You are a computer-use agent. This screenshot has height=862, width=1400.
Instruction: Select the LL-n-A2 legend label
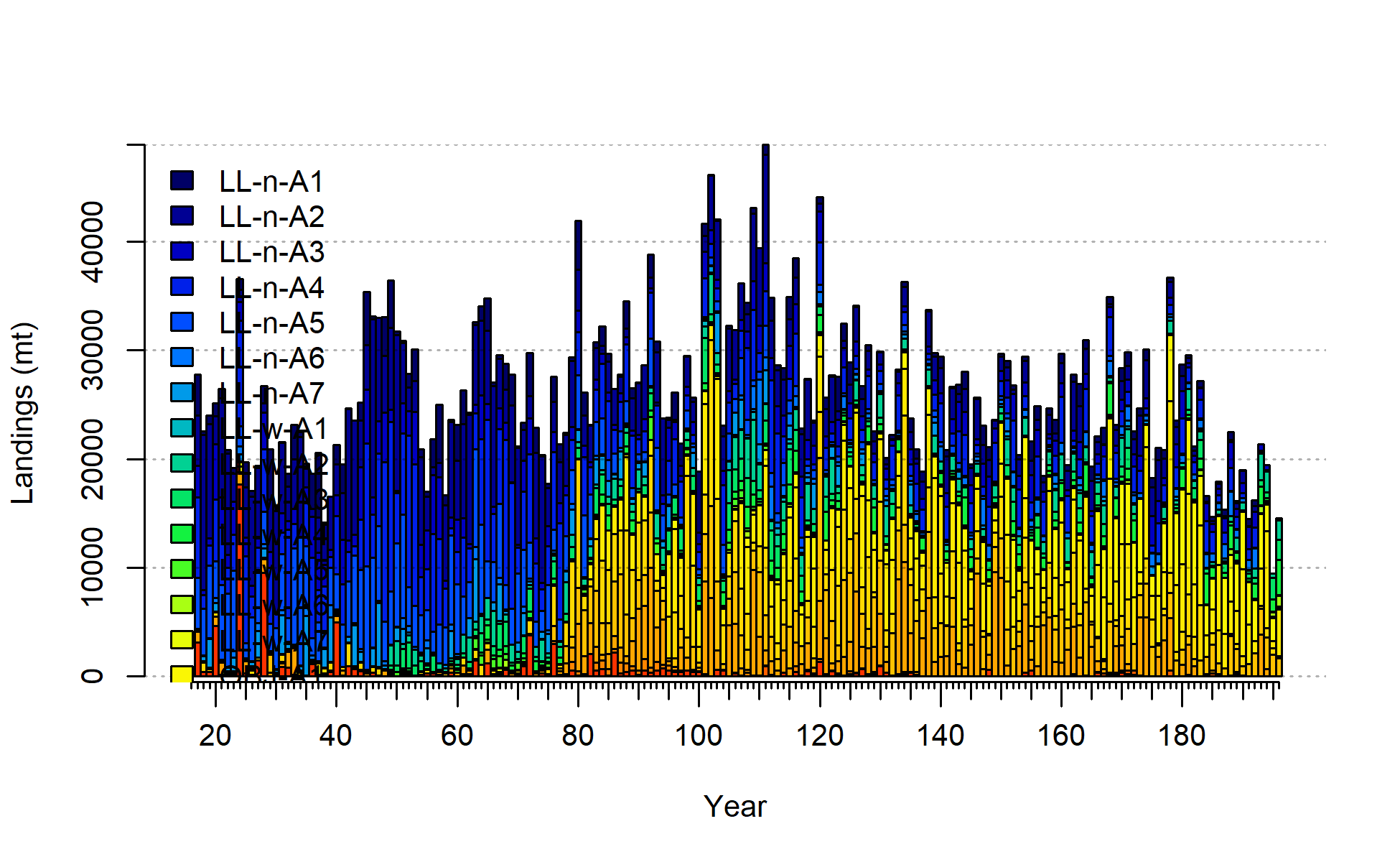[271, 217]
